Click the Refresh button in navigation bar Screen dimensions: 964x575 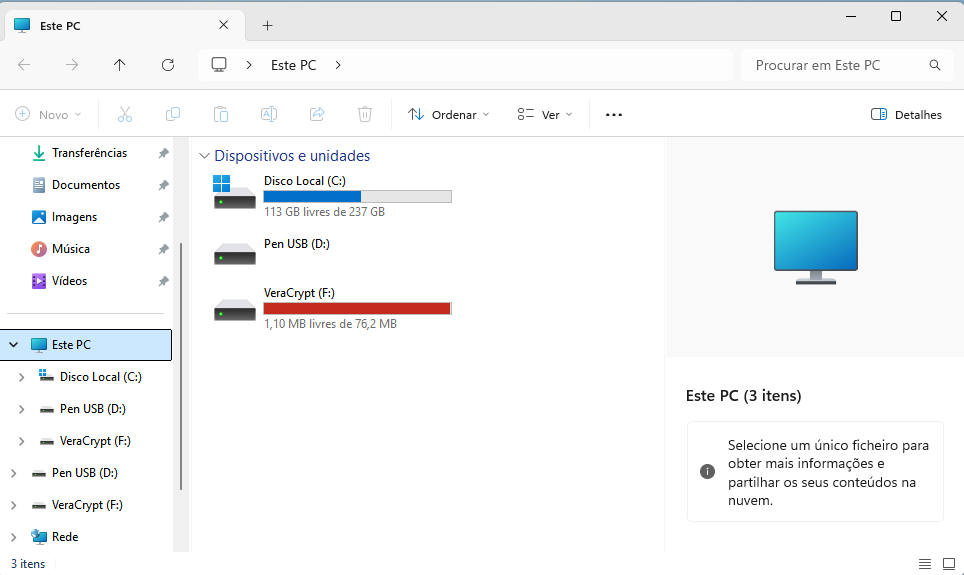[x=168, y=65]
